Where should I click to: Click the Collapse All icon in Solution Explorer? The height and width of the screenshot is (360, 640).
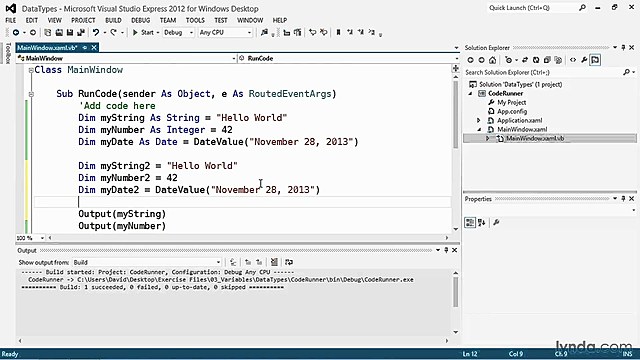(x=547, y=60)
